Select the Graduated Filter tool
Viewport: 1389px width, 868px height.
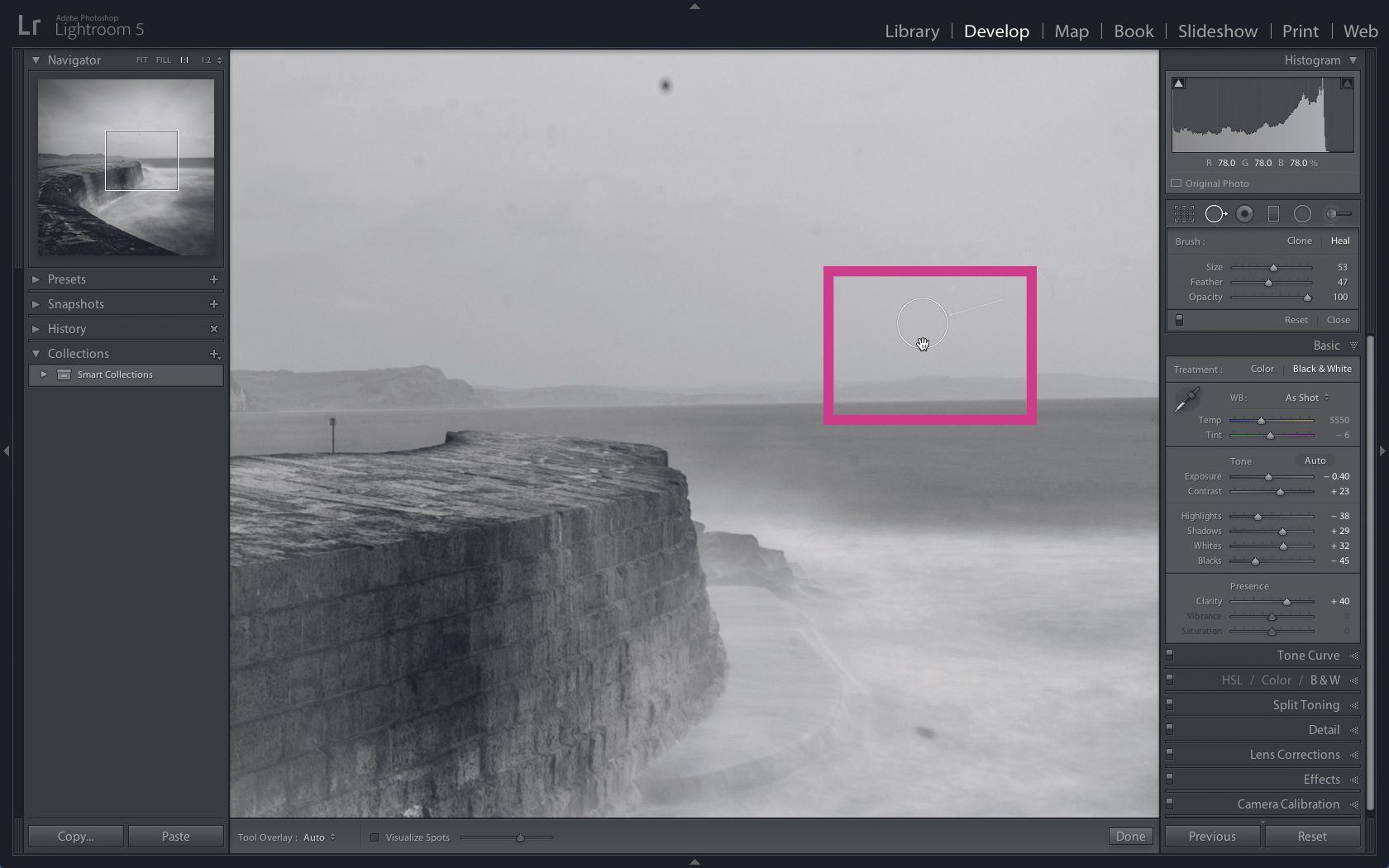point(1273,213)
